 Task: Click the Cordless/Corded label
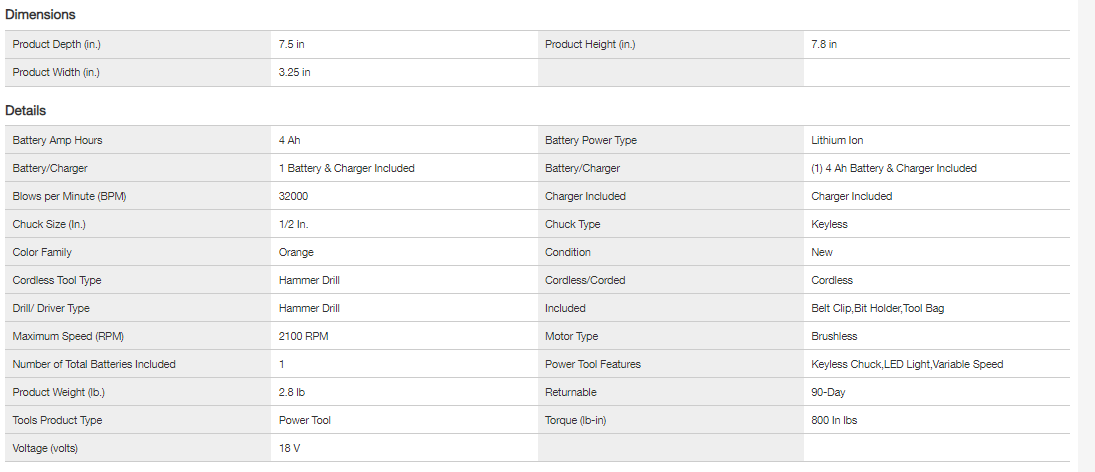pyautogui.click(x=585, y=280)
